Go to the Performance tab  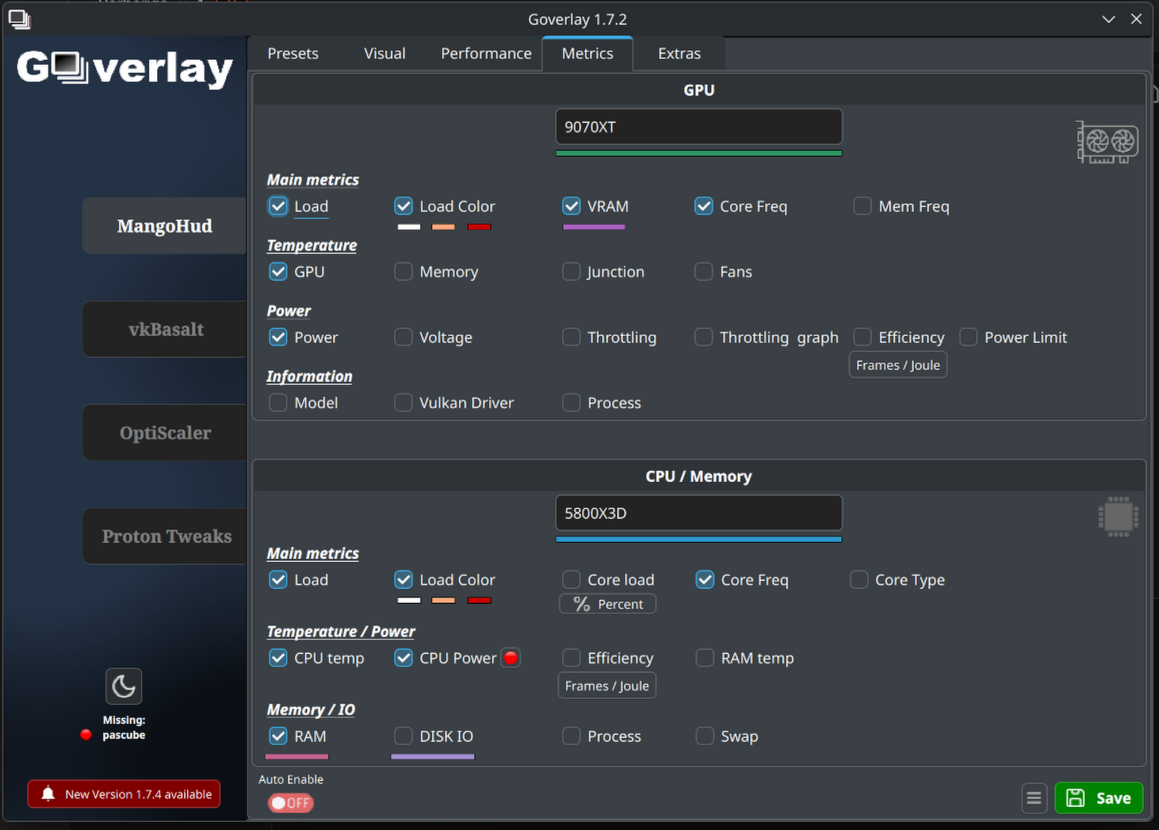click(486, 53)
